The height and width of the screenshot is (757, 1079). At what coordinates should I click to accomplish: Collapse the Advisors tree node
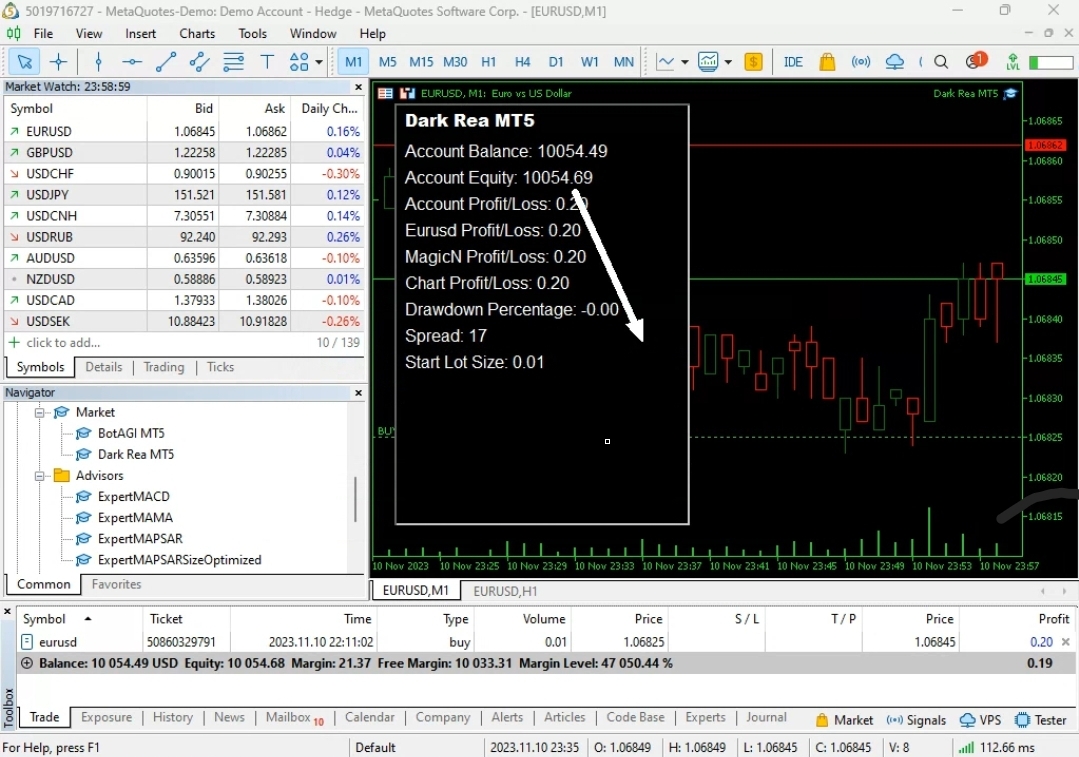(x=39, y=476)
